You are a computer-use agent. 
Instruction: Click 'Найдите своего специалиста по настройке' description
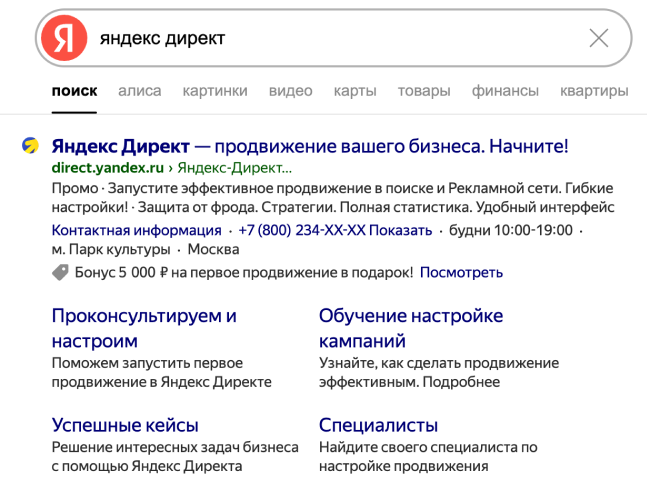coord(428,457)
